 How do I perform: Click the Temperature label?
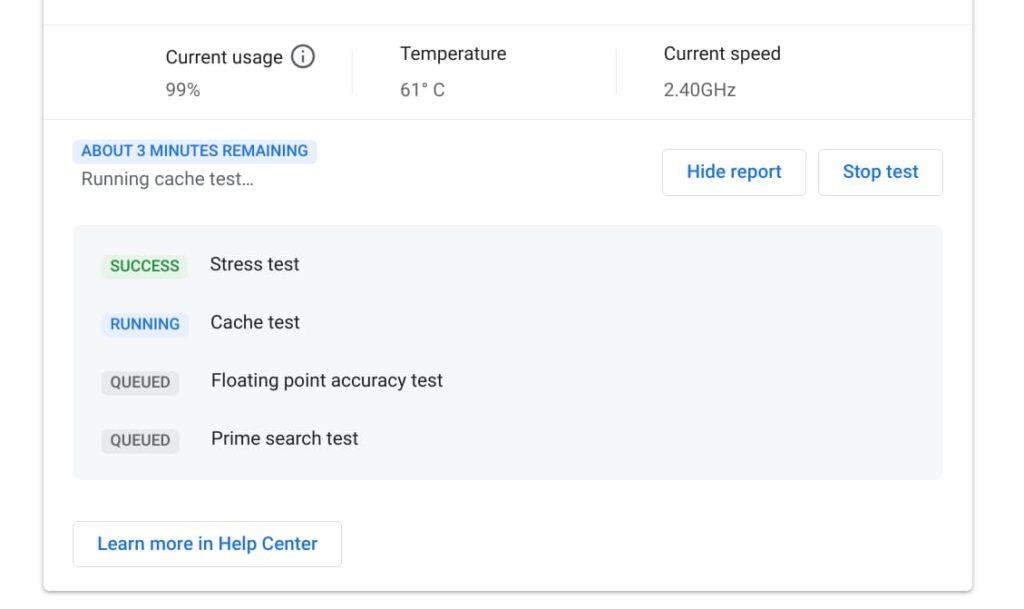coord(453,54)
